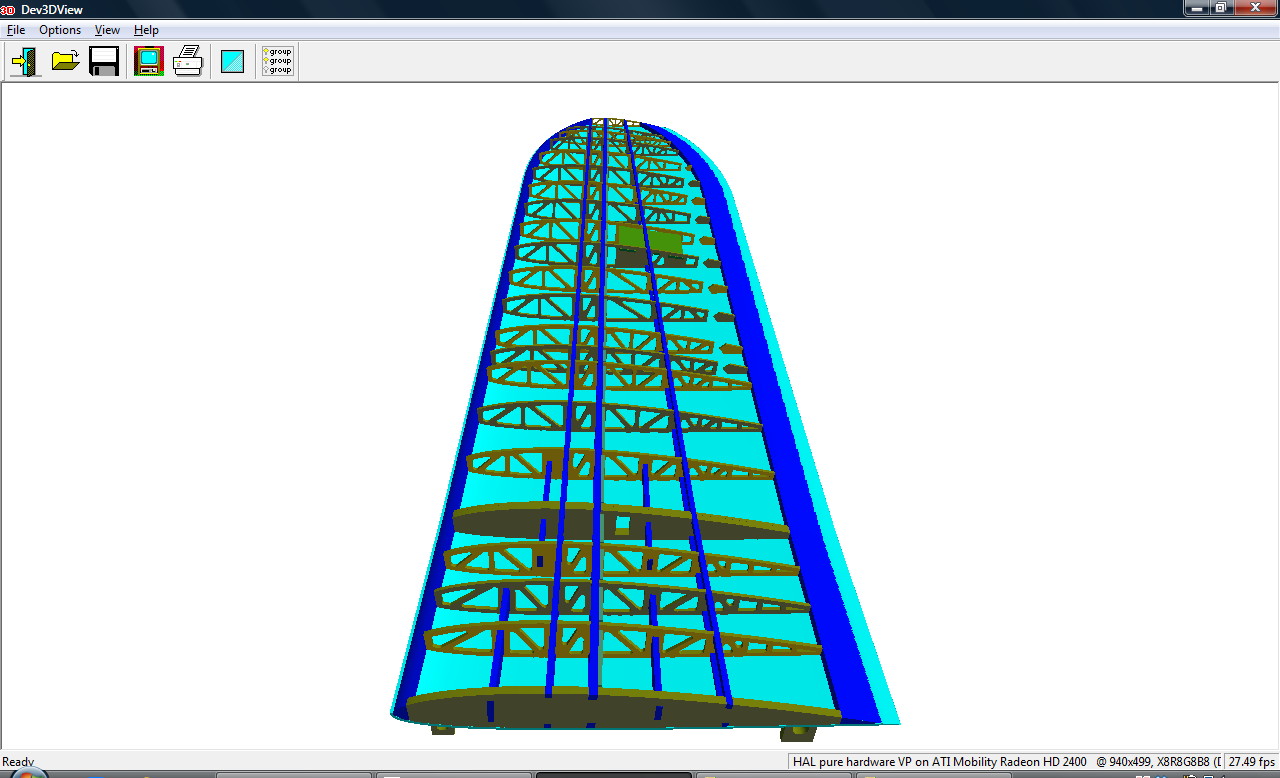Screen dimensions: 1280x778
Task: Click the cyan square toolbar icon
Action: point(233,62)
